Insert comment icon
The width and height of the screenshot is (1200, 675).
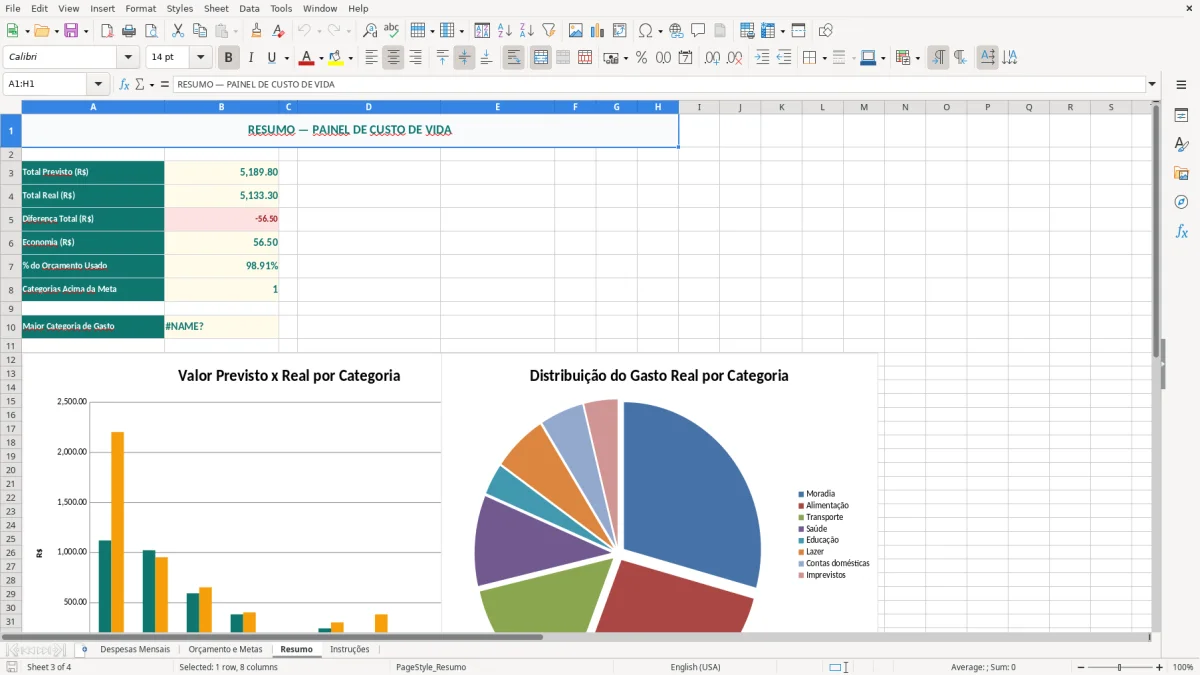tap(698, 31)
